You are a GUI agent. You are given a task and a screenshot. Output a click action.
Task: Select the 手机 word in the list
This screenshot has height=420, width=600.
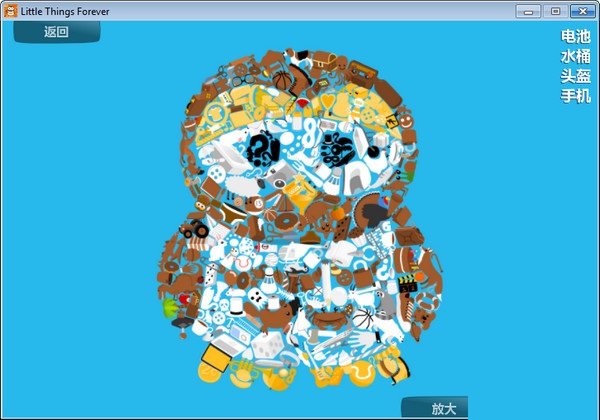point(576,96)
